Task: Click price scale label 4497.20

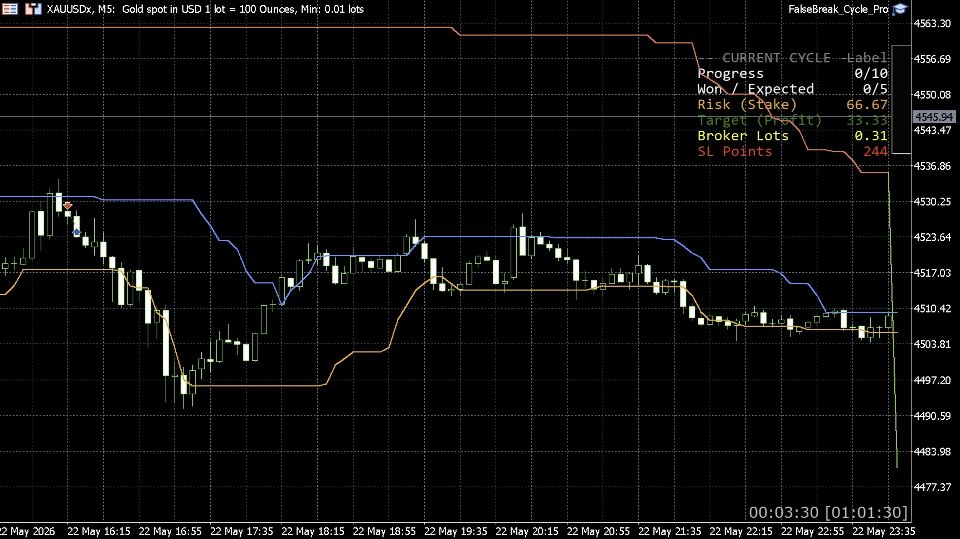Action: pos(932,380)
